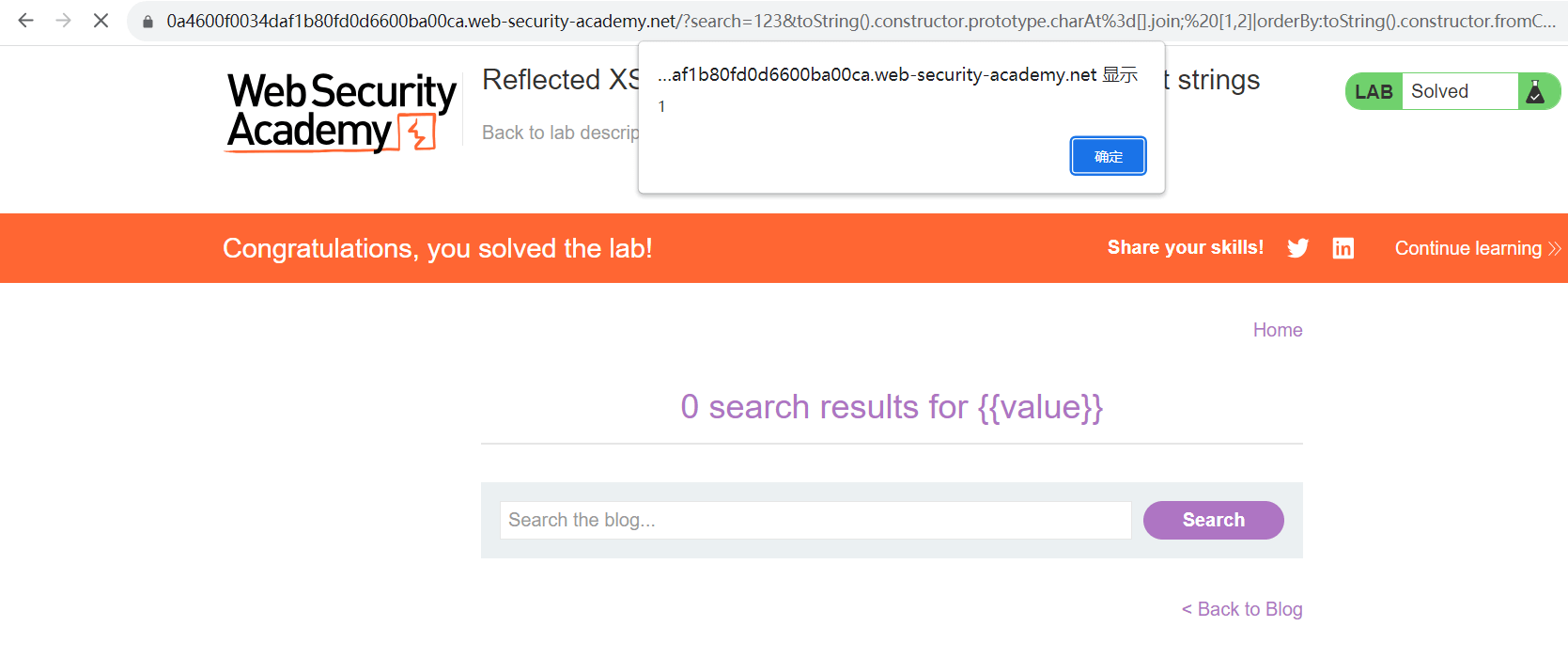Screen dimensions: 1568x658
Task: Share on LinkedIn via its icon
Action: coord(1343,248)
